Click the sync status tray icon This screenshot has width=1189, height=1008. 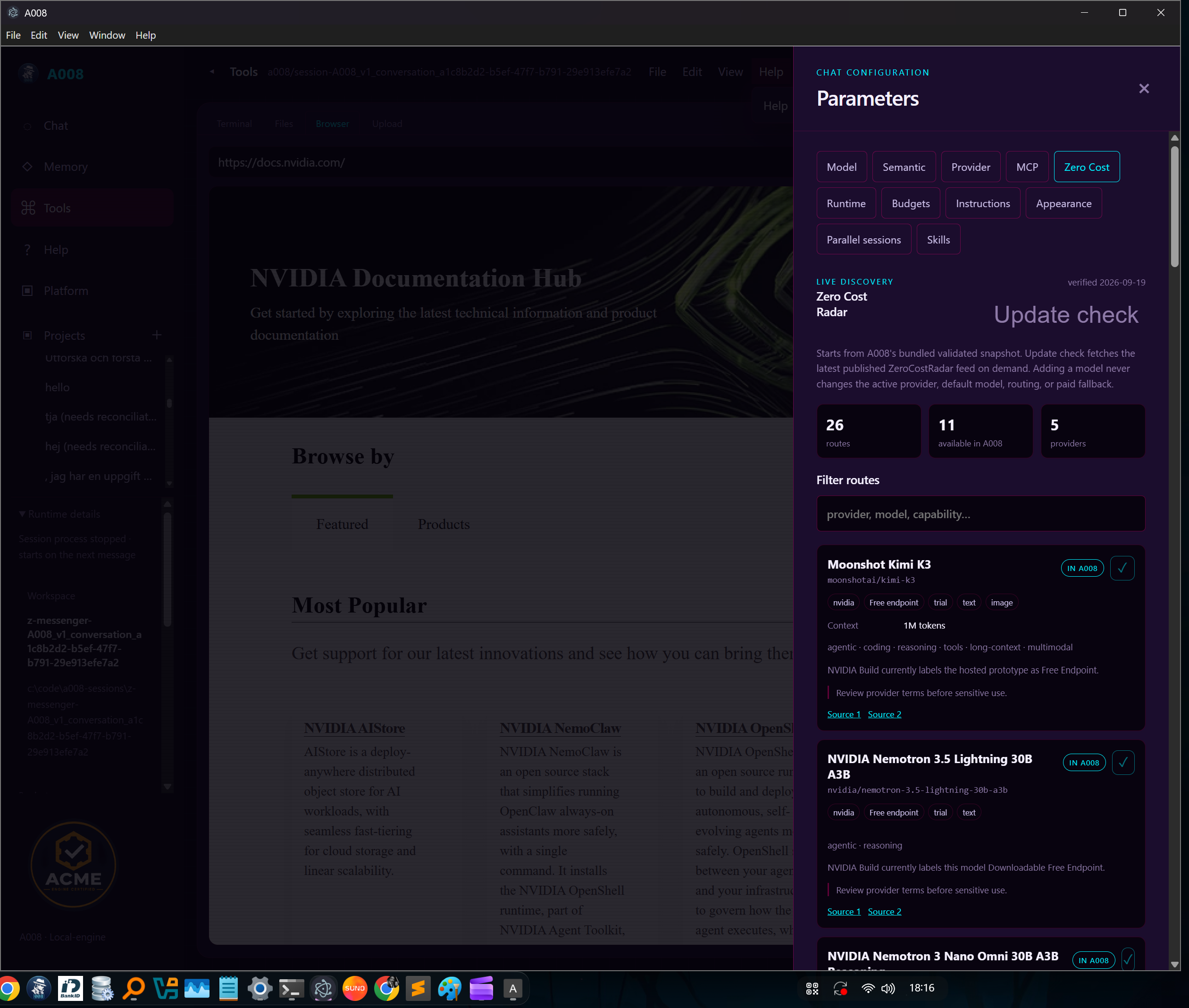[840, 989]
